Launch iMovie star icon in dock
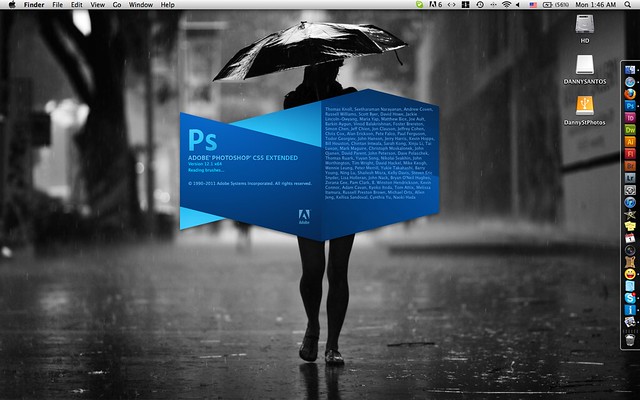This screenshot has width=640, height=400. 630,214
